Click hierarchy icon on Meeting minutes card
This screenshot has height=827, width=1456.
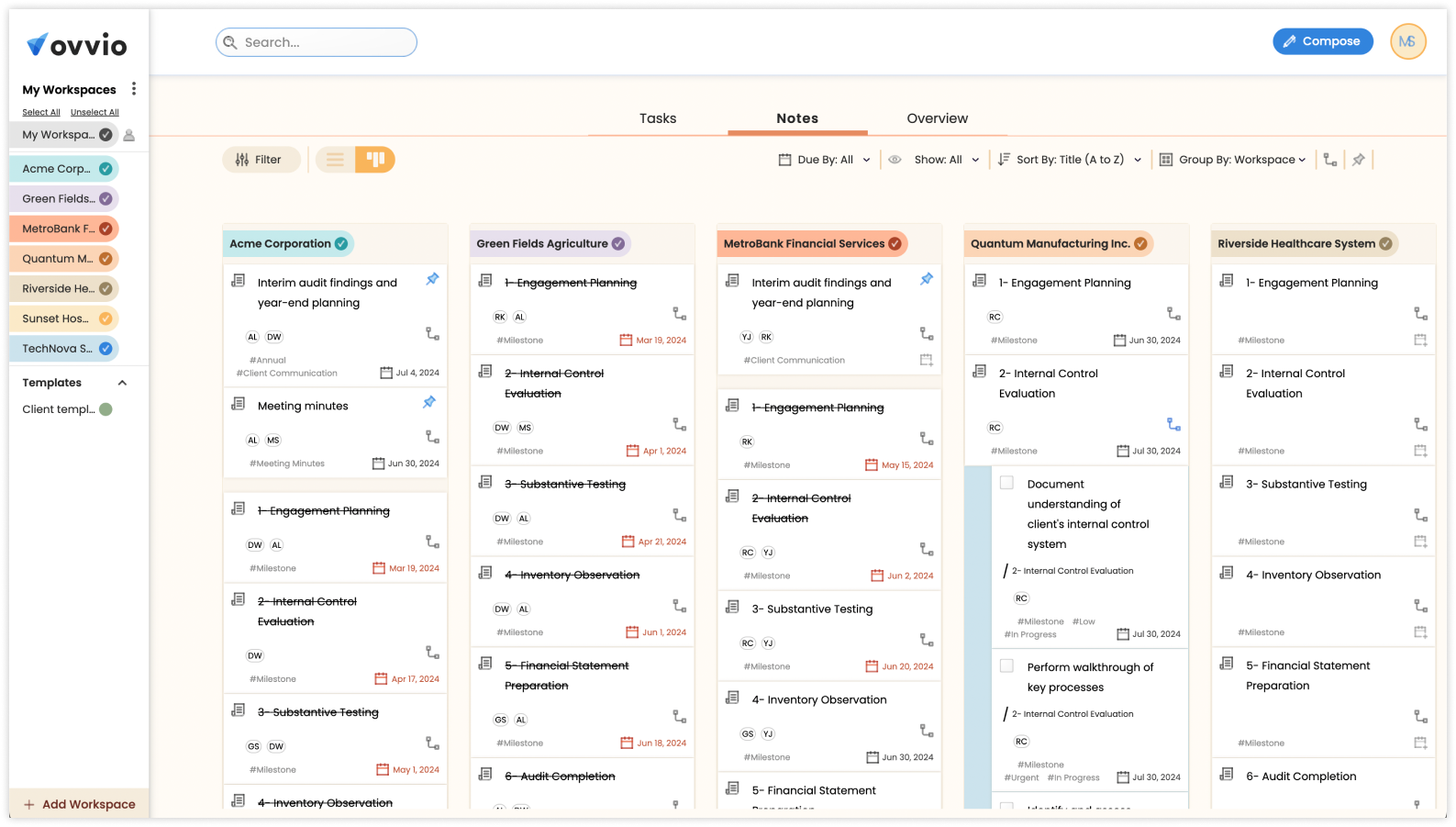(x=432, y=437)
